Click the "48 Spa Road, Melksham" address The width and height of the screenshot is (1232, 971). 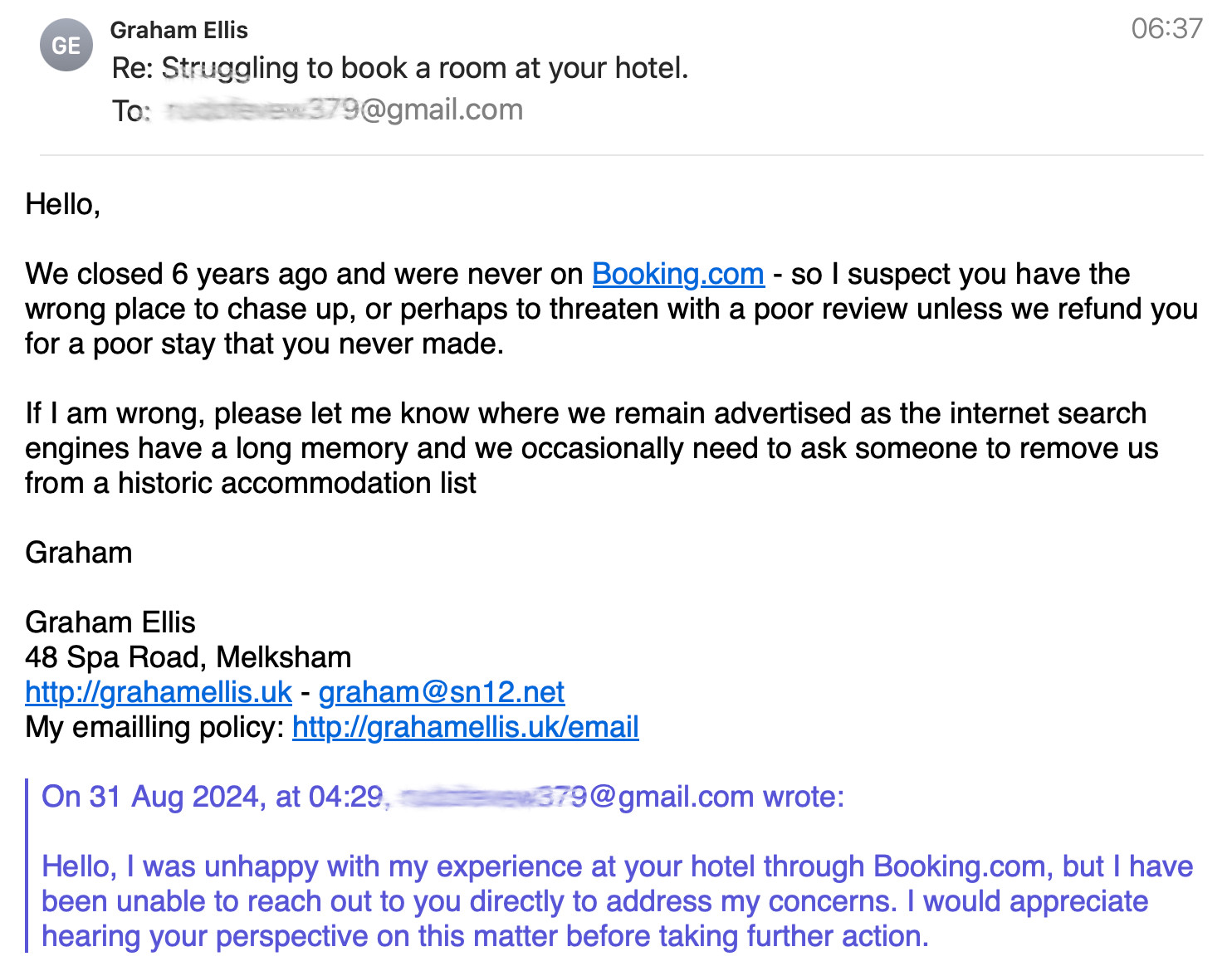point(188,657)
